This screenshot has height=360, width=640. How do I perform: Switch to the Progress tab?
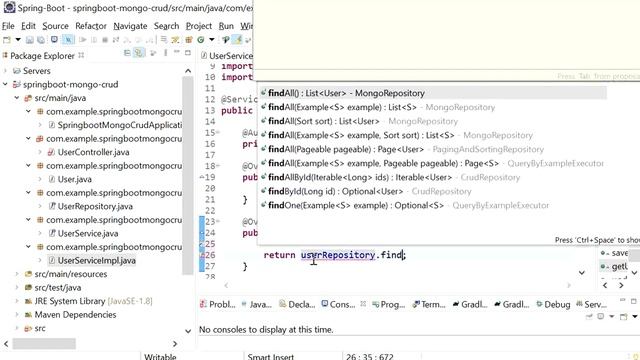pyautogui.click(x=388, y=304)
